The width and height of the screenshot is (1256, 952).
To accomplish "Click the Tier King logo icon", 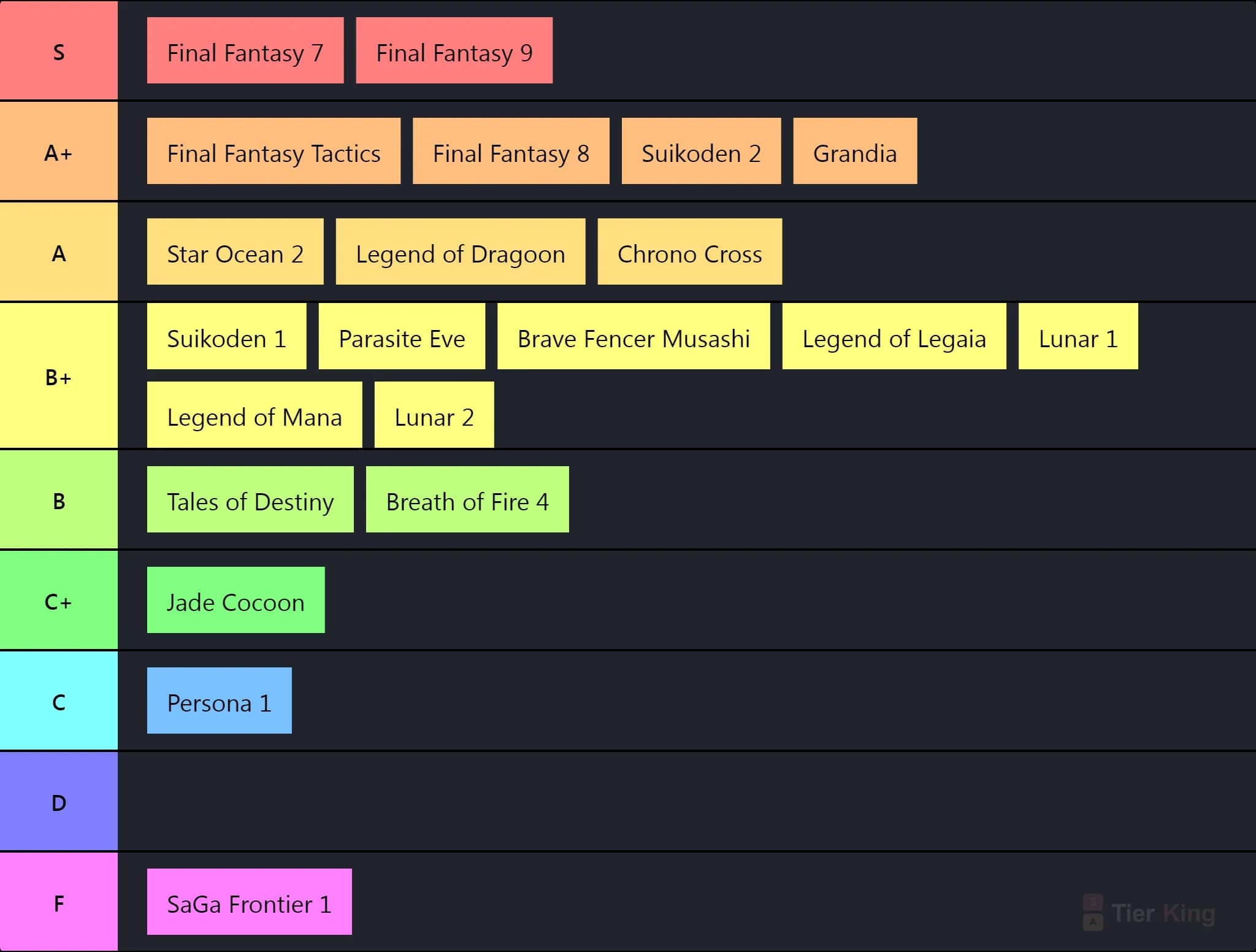I will click(x=1093, y=912).
